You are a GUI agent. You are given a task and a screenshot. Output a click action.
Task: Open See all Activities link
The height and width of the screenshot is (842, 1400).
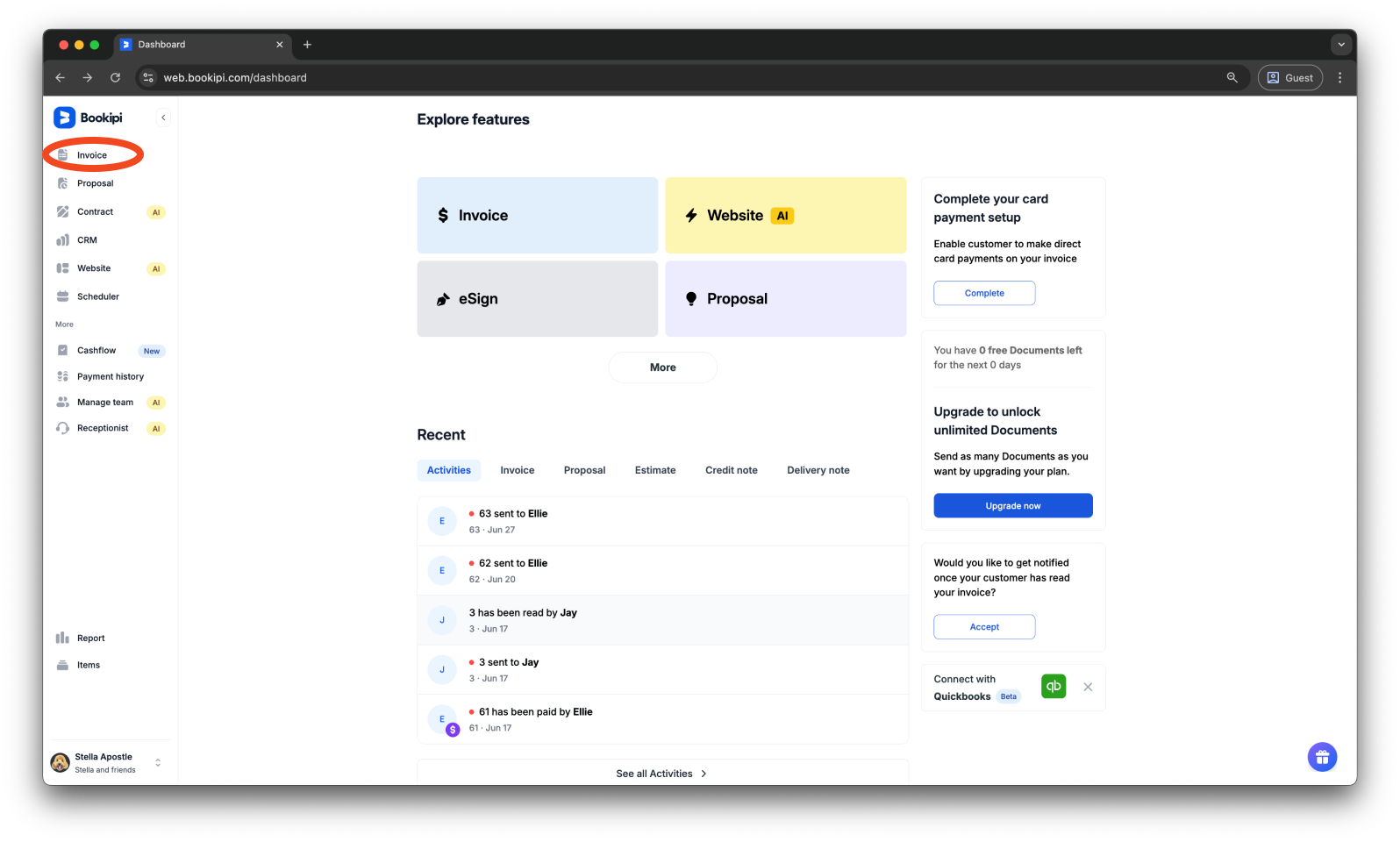click(661, 774)
